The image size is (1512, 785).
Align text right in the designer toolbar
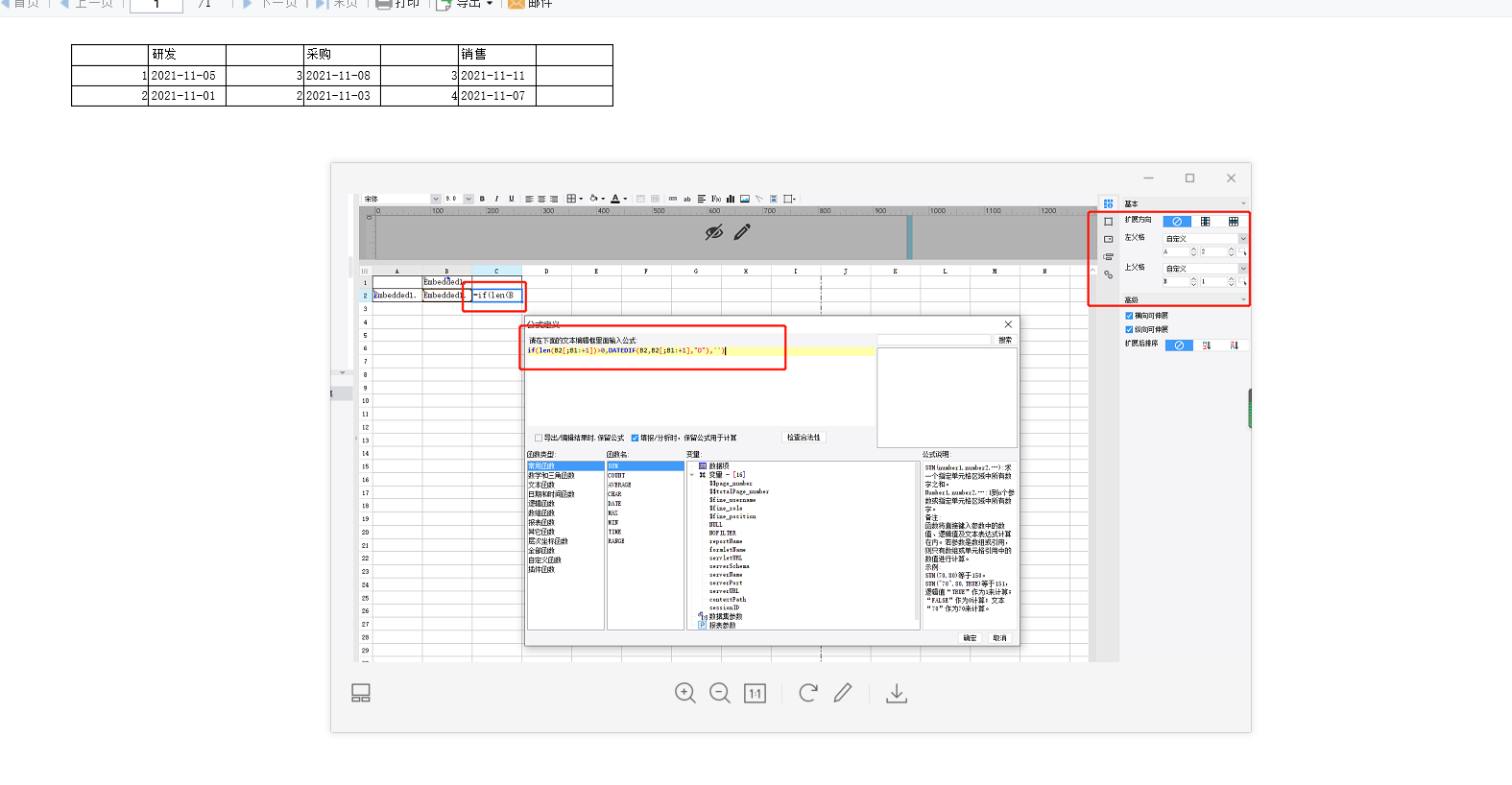(x=554, y=199)
